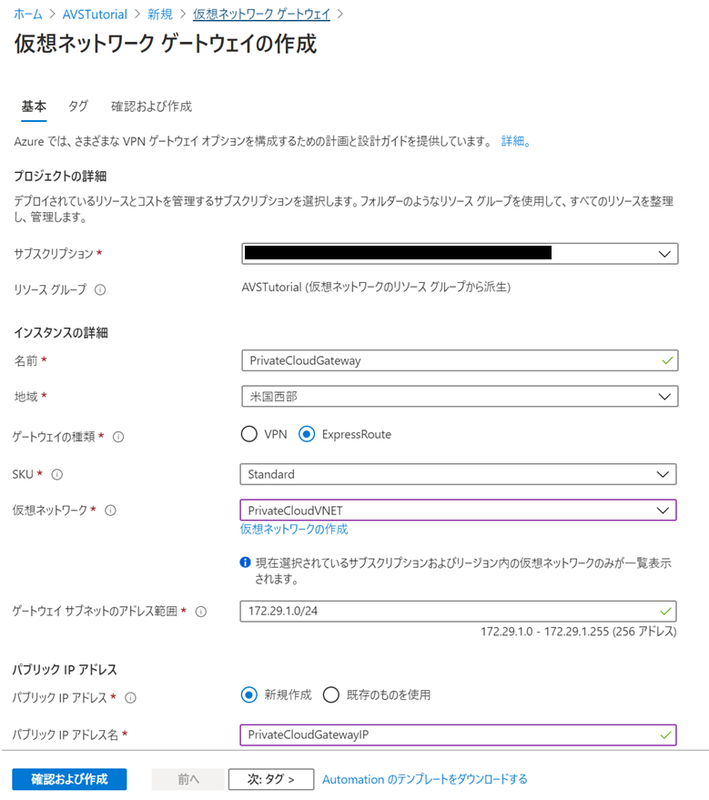This screenshot has height=800, width=709.
Task: Select the VPN gateway type radio button
Action: click(x=249, y=435)
